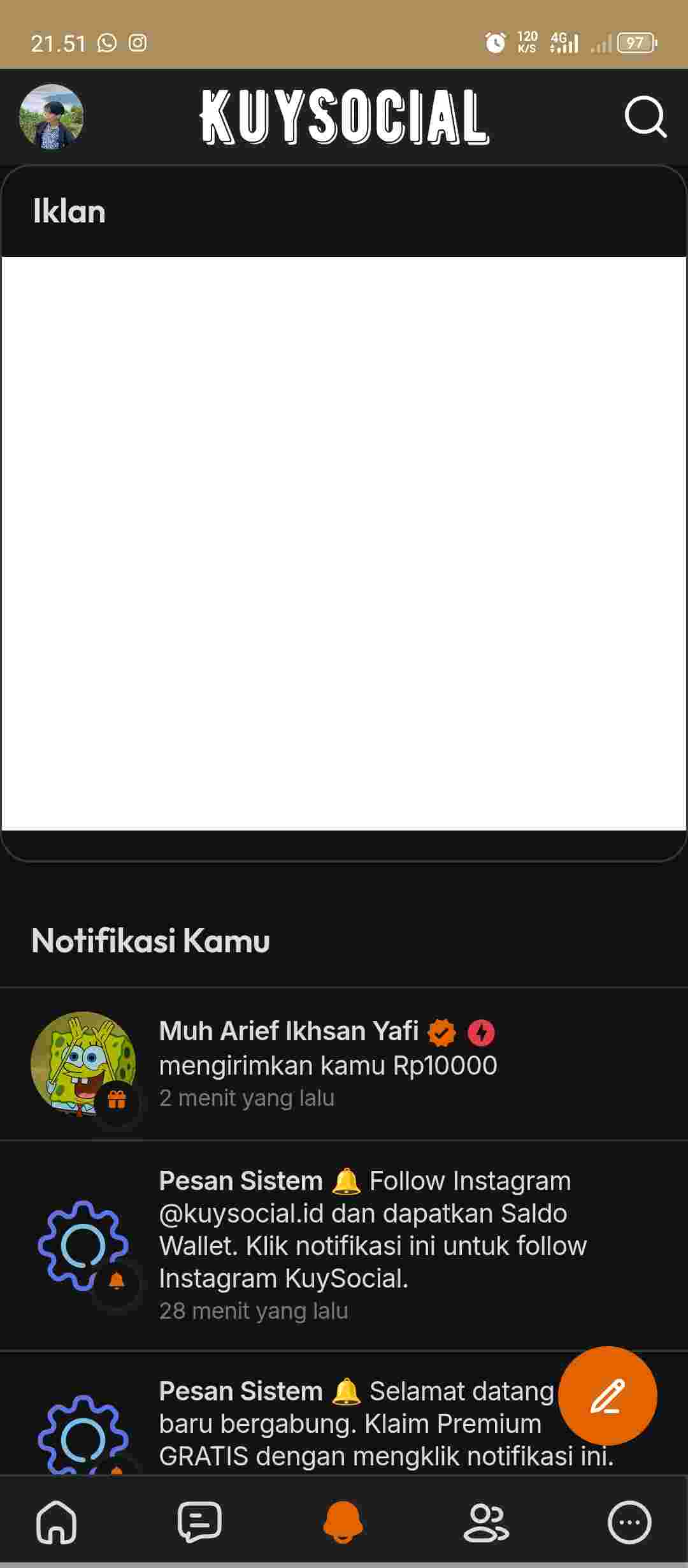Open the Follow Instagram system notification
Image resolution: width=688 pixels, height=1568 pixels.
tap(344, 1245)
